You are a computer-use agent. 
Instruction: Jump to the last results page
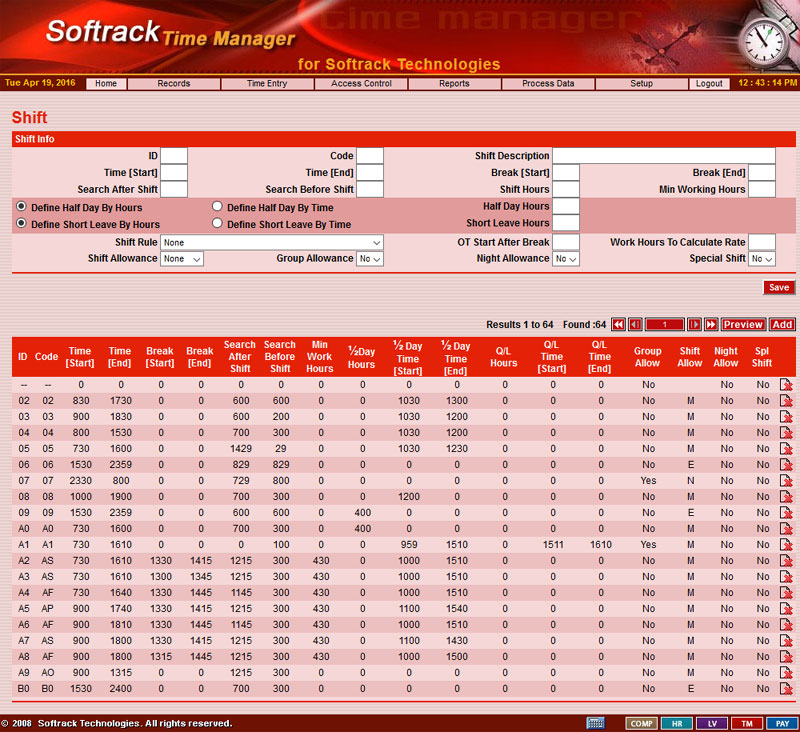pyautogui.click(x=711, y=325)
